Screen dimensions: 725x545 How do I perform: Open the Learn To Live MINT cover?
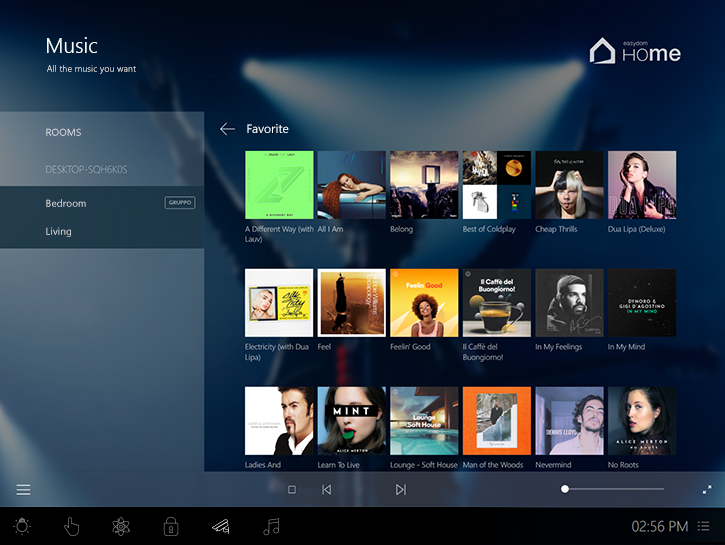351,421
